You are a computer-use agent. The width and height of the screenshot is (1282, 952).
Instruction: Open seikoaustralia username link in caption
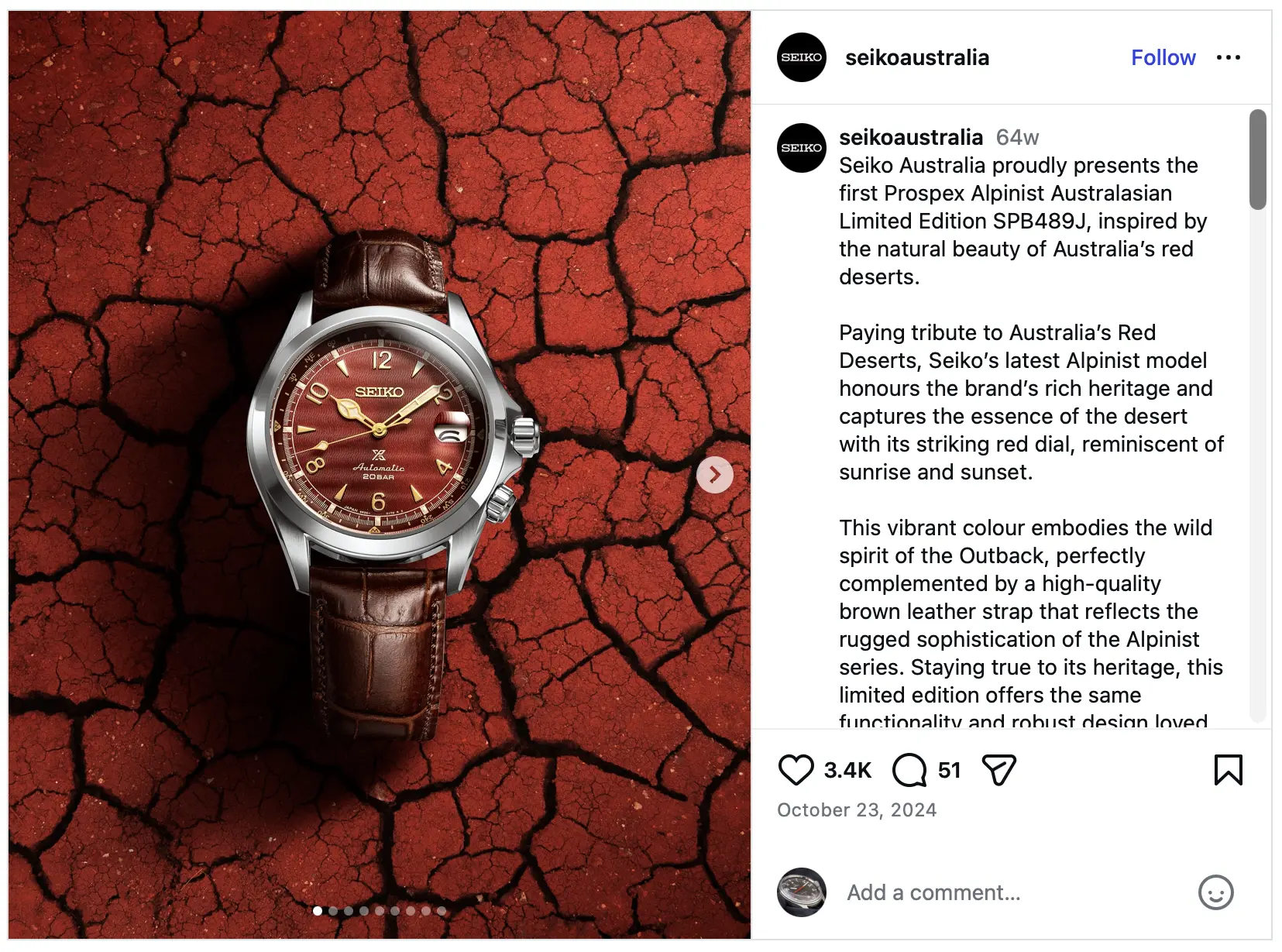(x=911, y=137)
